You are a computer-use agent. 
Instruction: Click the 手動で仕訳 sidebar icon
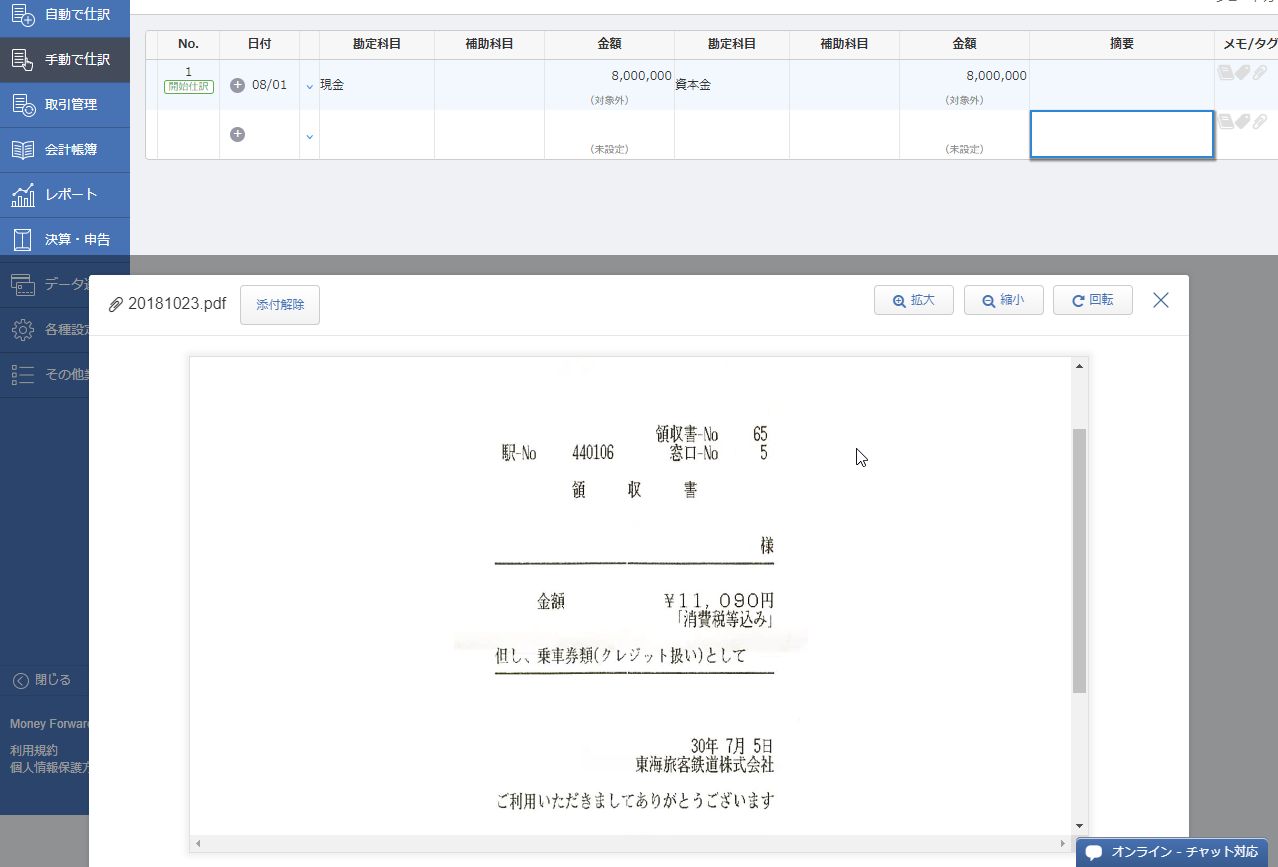pyautogui.click(x=23, y=59)
